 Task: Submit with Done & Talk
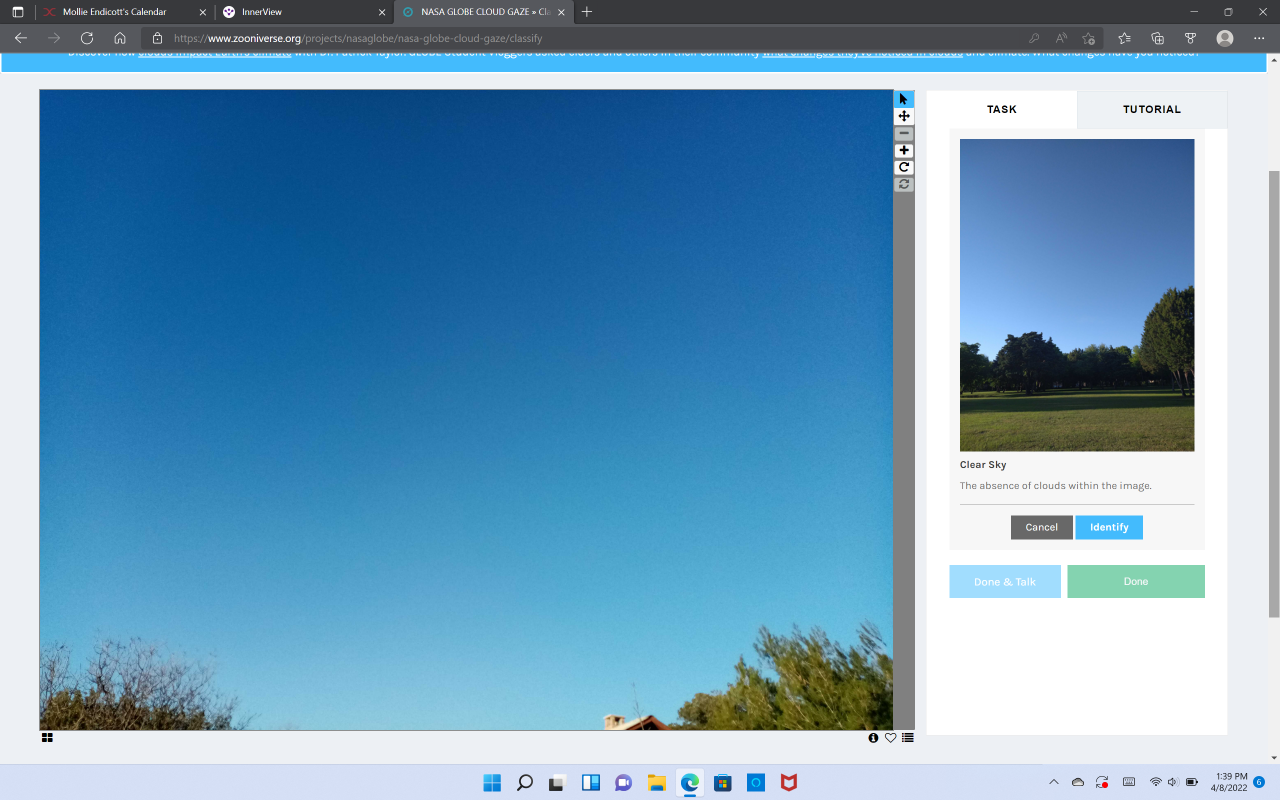pos(1005,582)
